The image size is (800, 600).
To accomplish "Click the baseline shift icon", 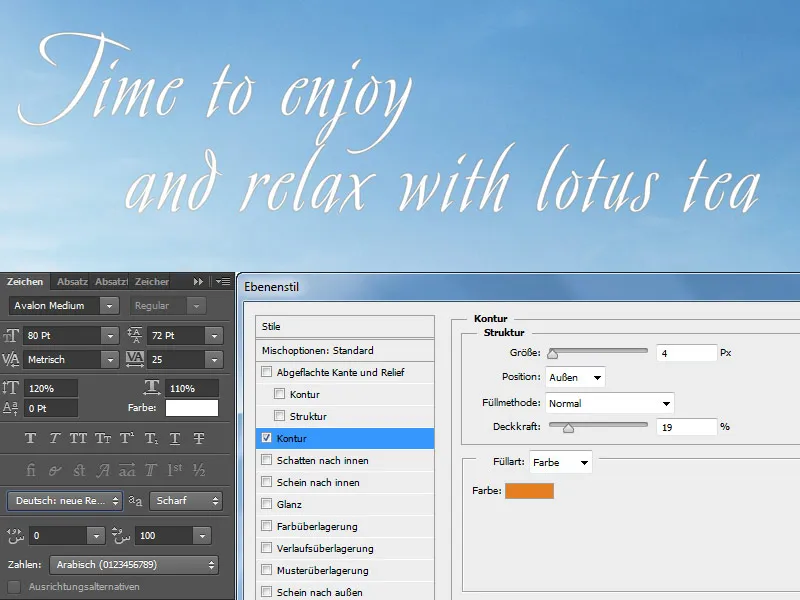I will (11, 408).
